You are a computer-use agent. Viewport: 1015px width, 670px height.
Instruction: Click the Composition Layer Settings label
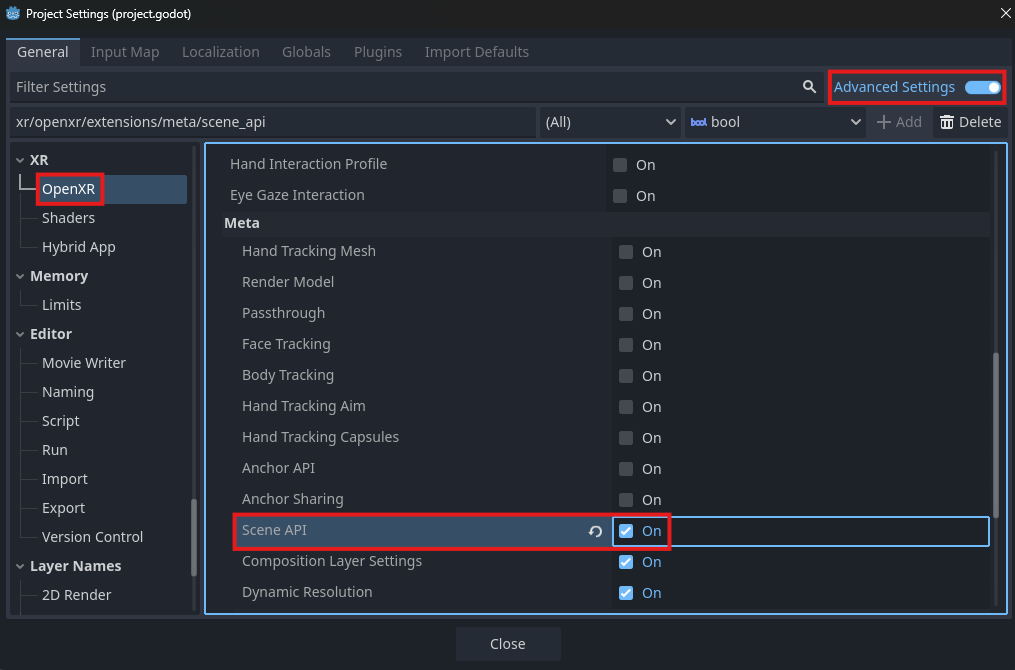[x=331, y=561]
